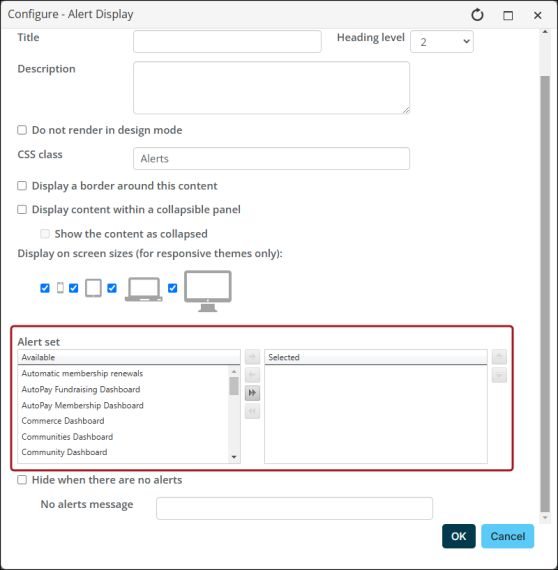Select AutoPay Fundraising Dashboard alert set

(x=81, y=389)
